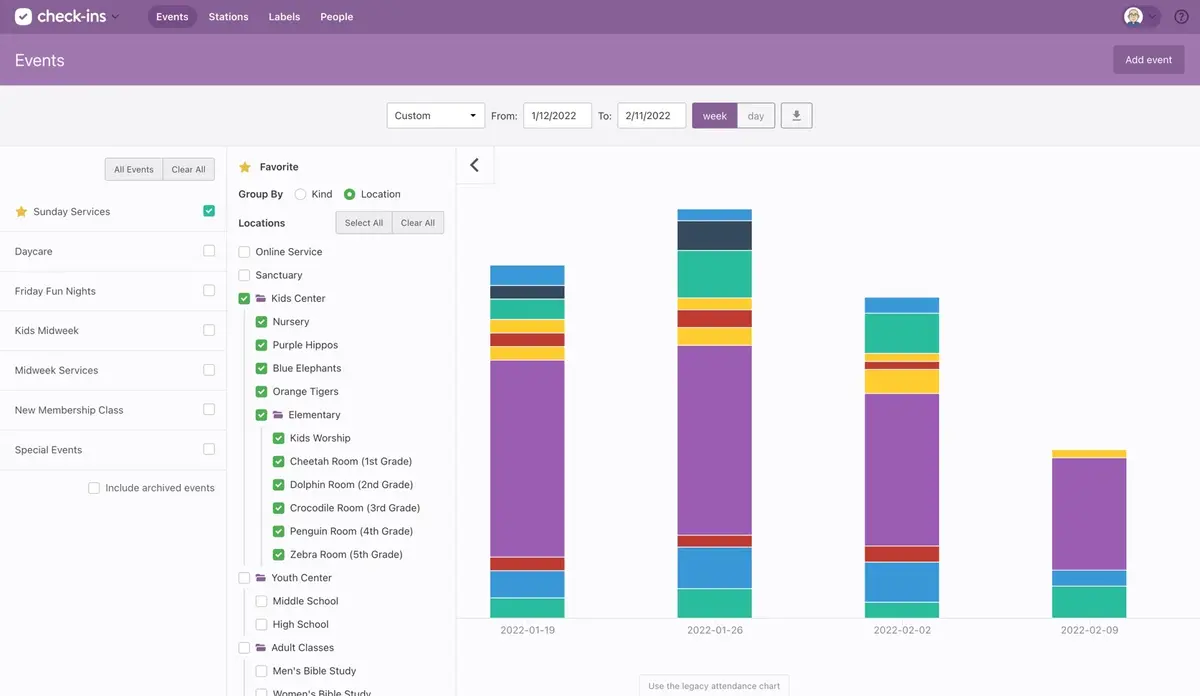
Task: Open the check-ins app switcher arrow
Action: point(115,17)
